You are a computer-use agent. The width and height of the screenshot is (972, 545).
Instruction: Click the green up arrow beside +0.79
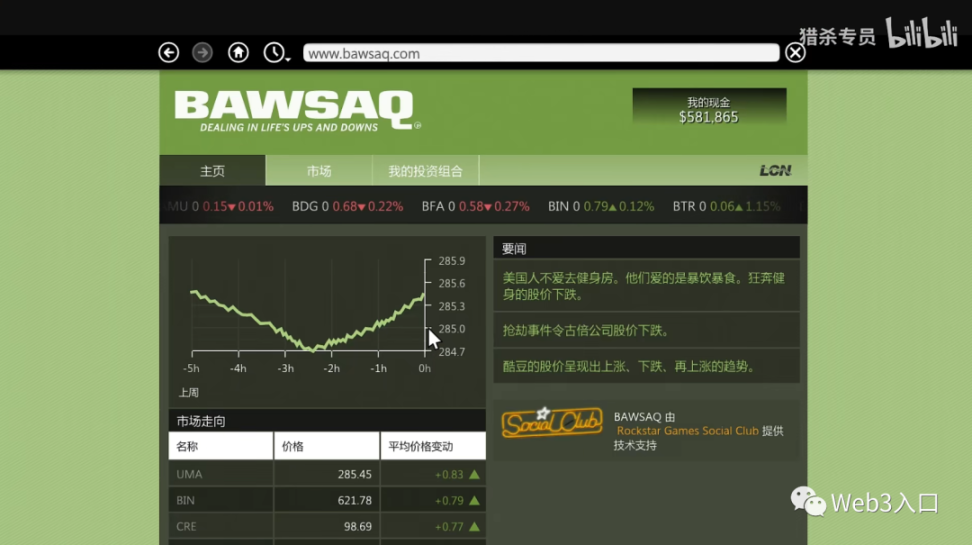474,500
